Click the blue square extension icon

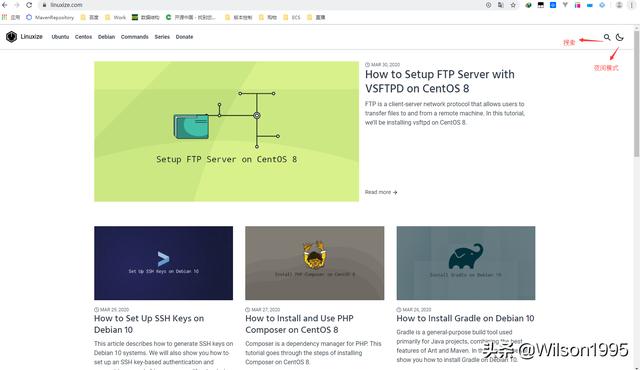(x=553, y=5)
